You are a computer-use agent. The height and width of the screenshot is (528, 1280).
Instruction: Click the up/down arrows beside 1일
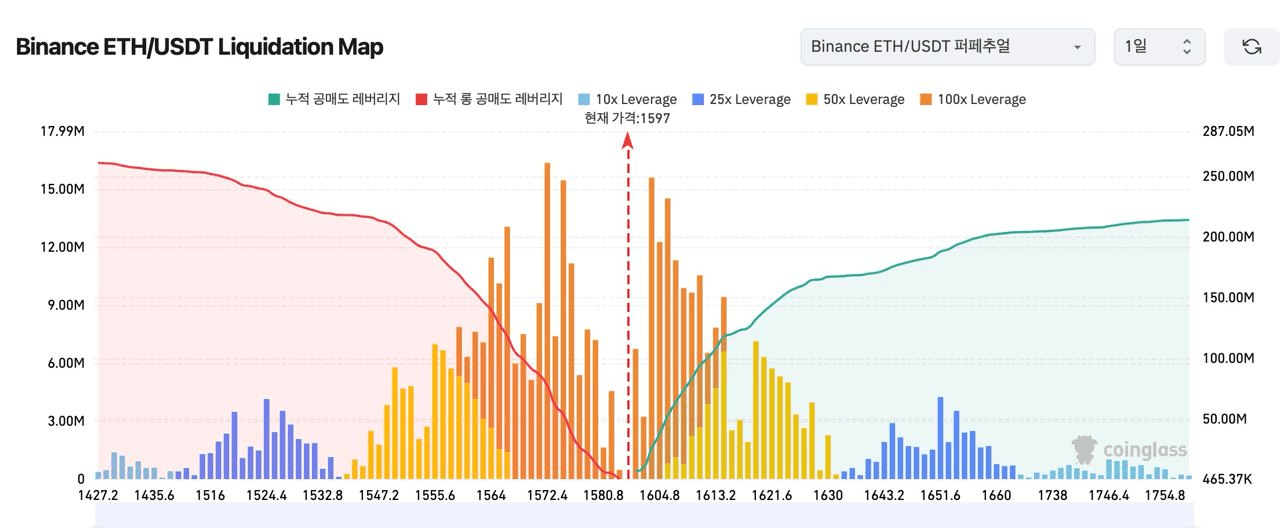tap(1187, 47)
